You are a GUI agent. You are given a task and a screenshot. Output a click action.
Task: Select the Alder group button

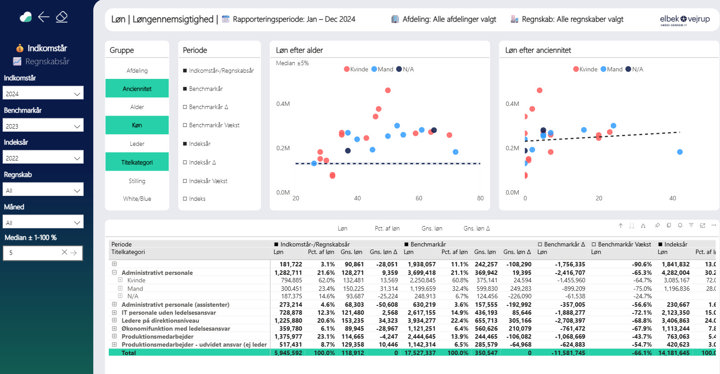pyautogui.click(x=137, y=107)
